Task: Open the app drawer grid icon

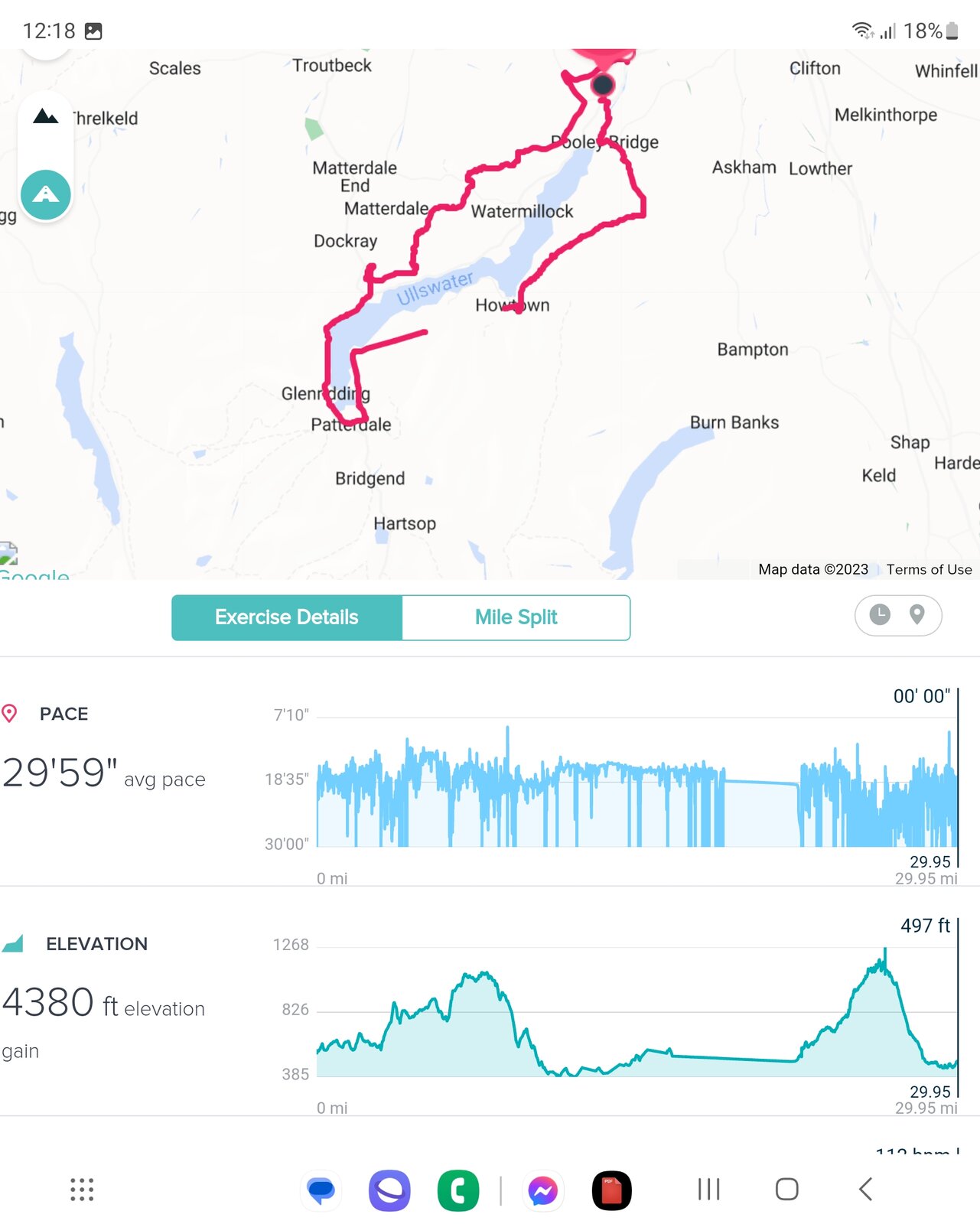Action: click(x=82, y=1190)
